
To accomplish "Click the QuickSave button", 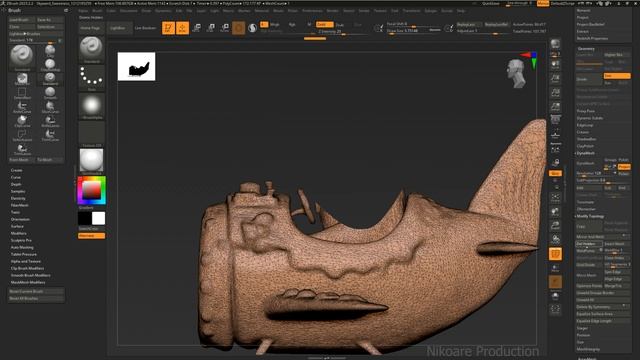I will coord(491,3).
